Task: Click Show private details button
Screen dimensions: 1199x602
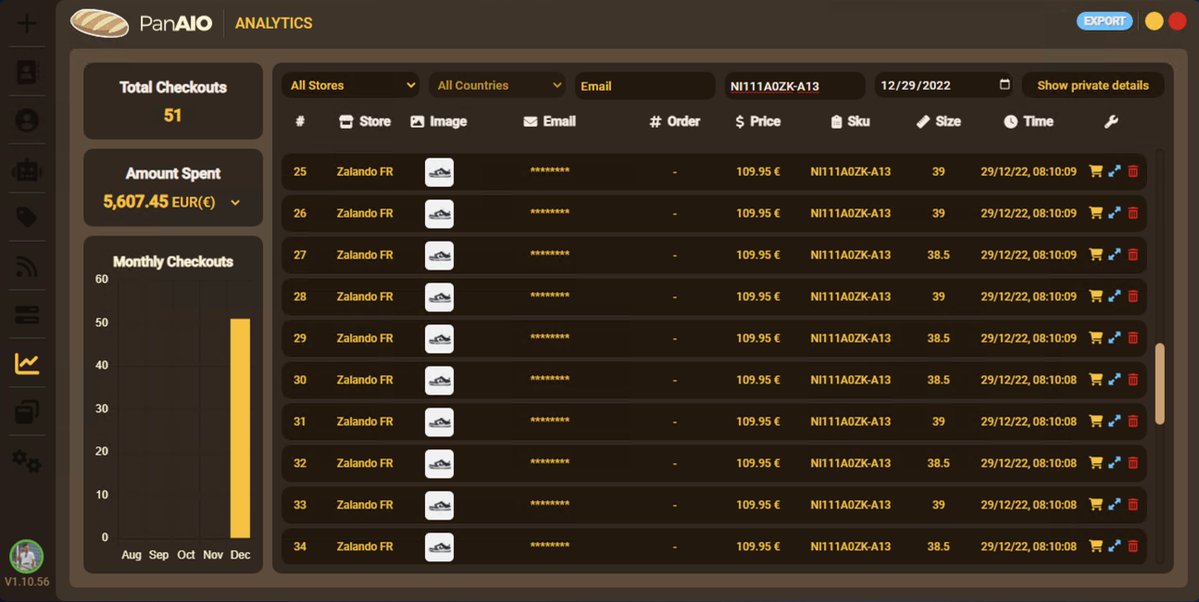Action: click(1093, 86)
